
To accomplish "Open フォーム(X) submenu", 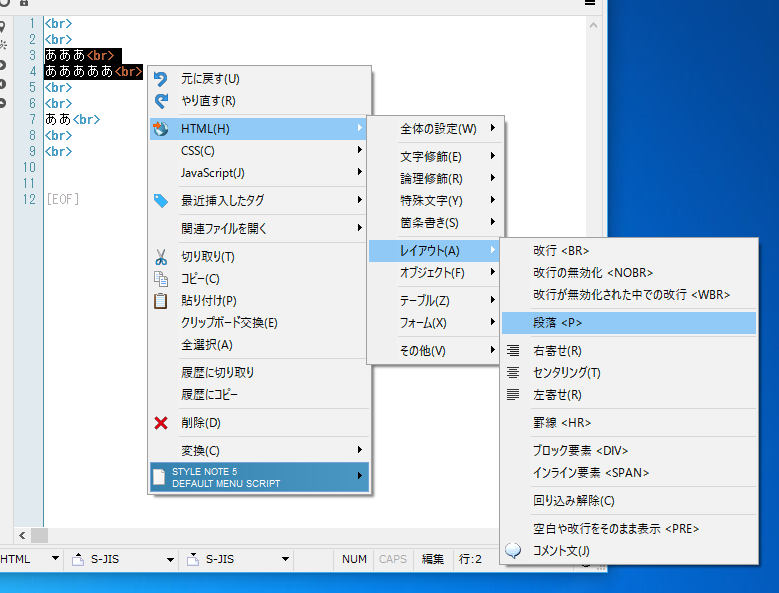I will tap(435, 323).
